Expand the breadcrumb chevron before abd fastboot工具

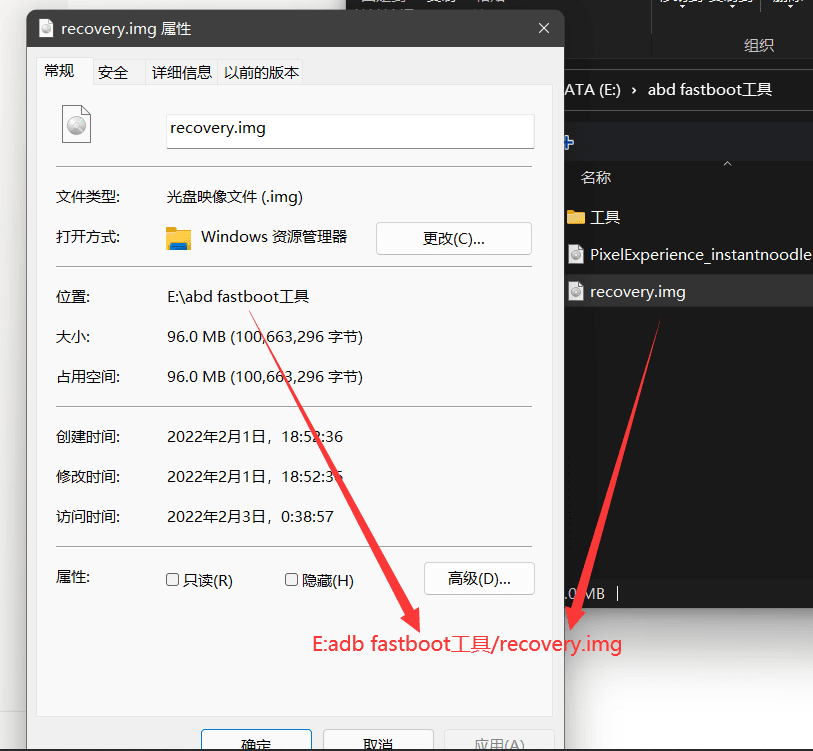(634, 90)
